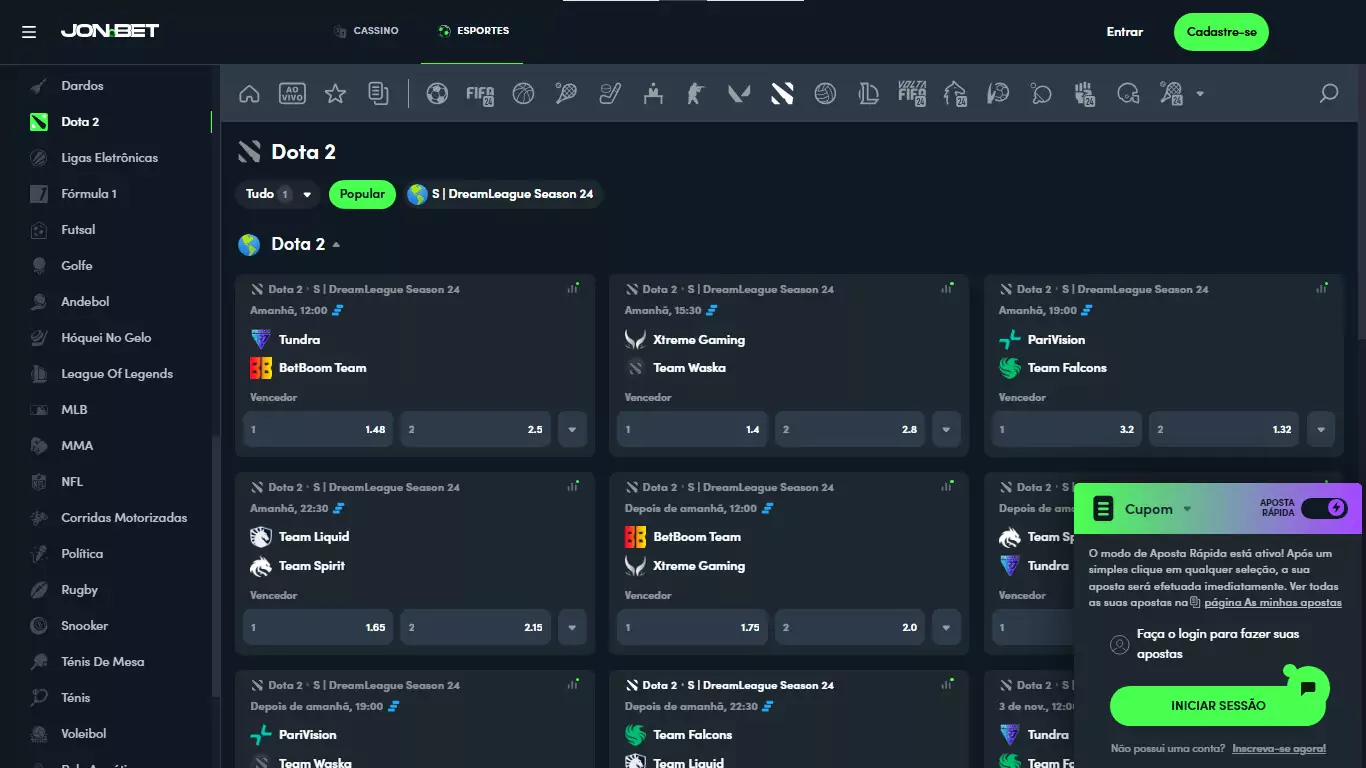
Task: Open the live chat bubble button
Action: [x=1307, y=688]
